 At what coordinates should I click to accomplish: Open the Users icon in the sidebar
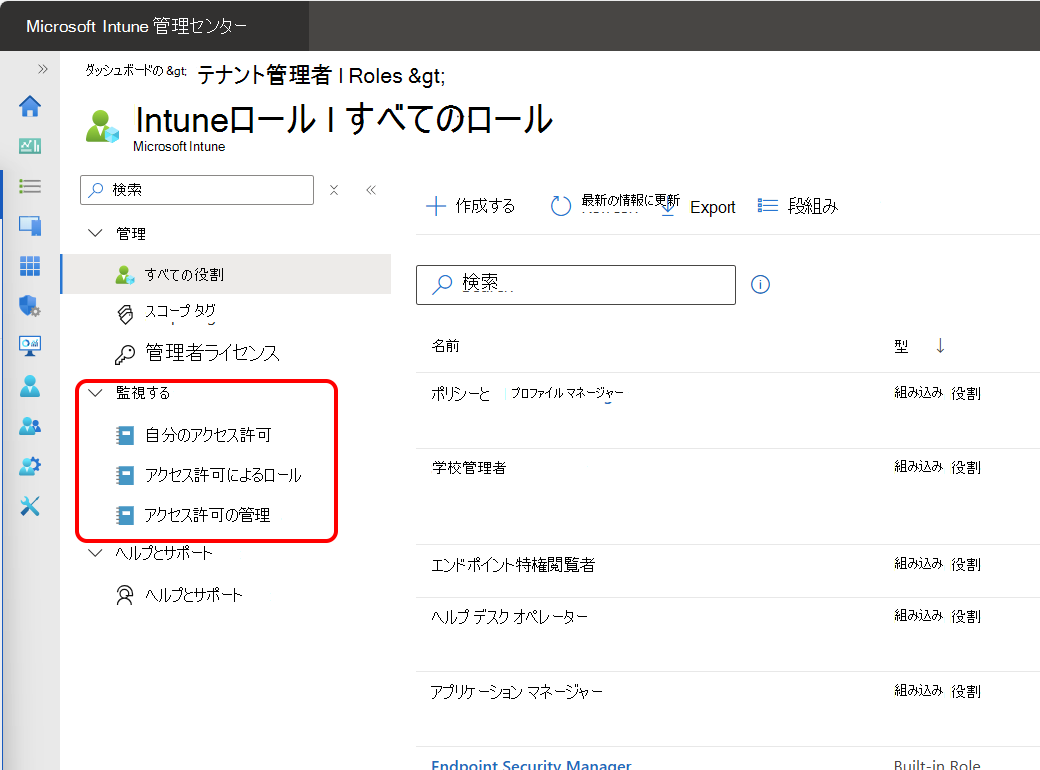pos(30,386)
